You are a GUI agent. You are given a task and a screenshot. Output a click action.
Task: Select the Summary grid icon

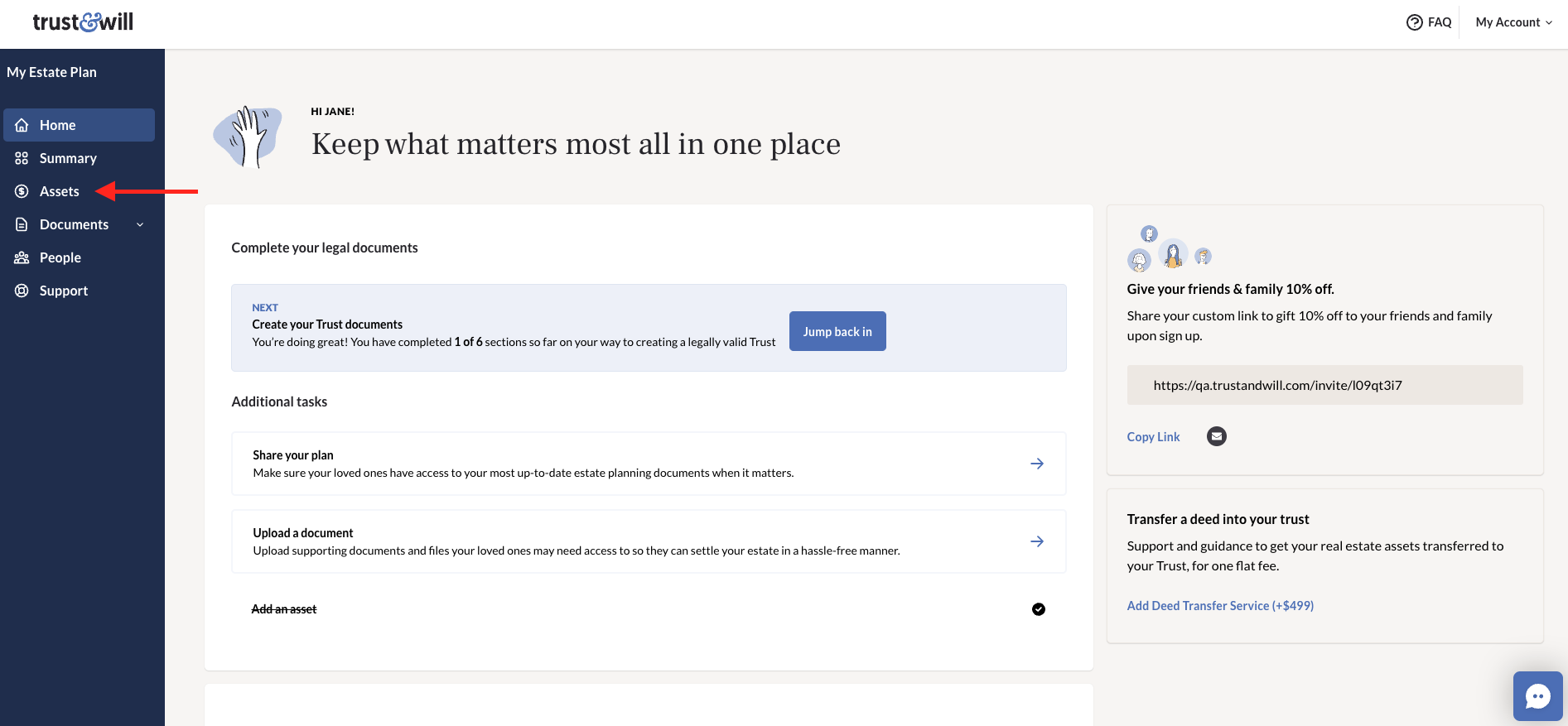click(x=22, y=158)
